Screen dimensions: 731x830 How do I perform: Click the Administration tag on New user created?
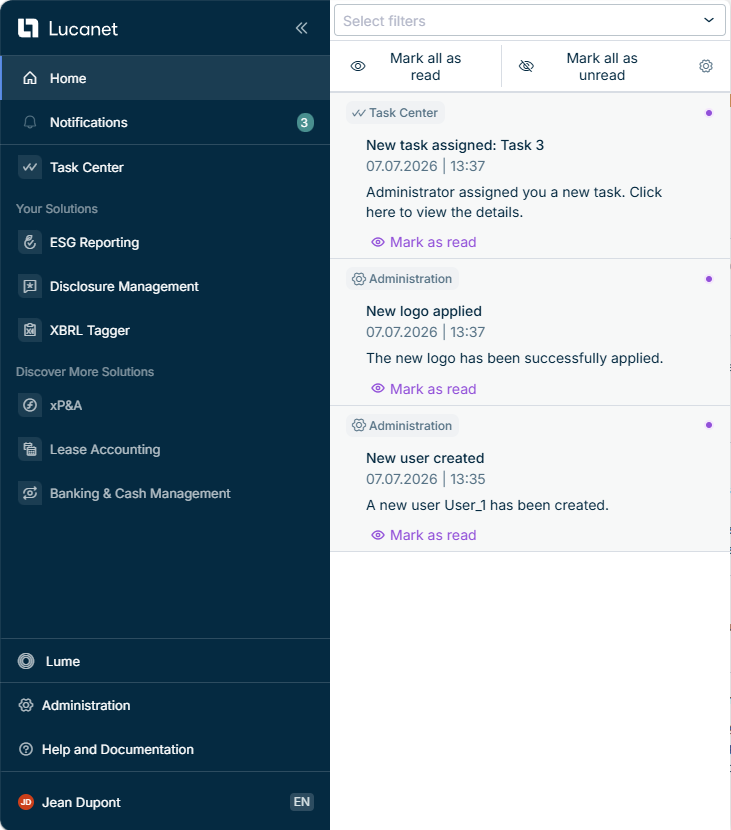[402, 426]
